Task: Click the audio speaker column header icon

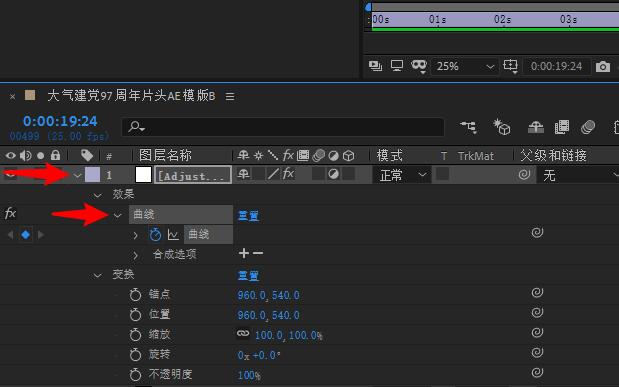Action: pyautogui.click(x=26, y=156)
